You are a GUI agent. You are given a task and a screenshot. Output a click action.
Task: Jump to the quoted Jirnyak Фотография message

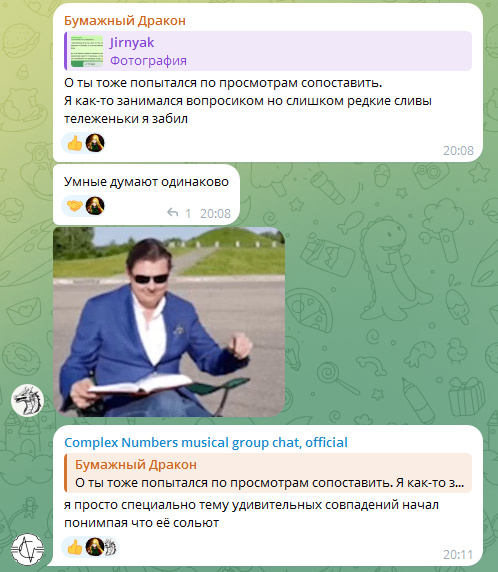point(268,51)
